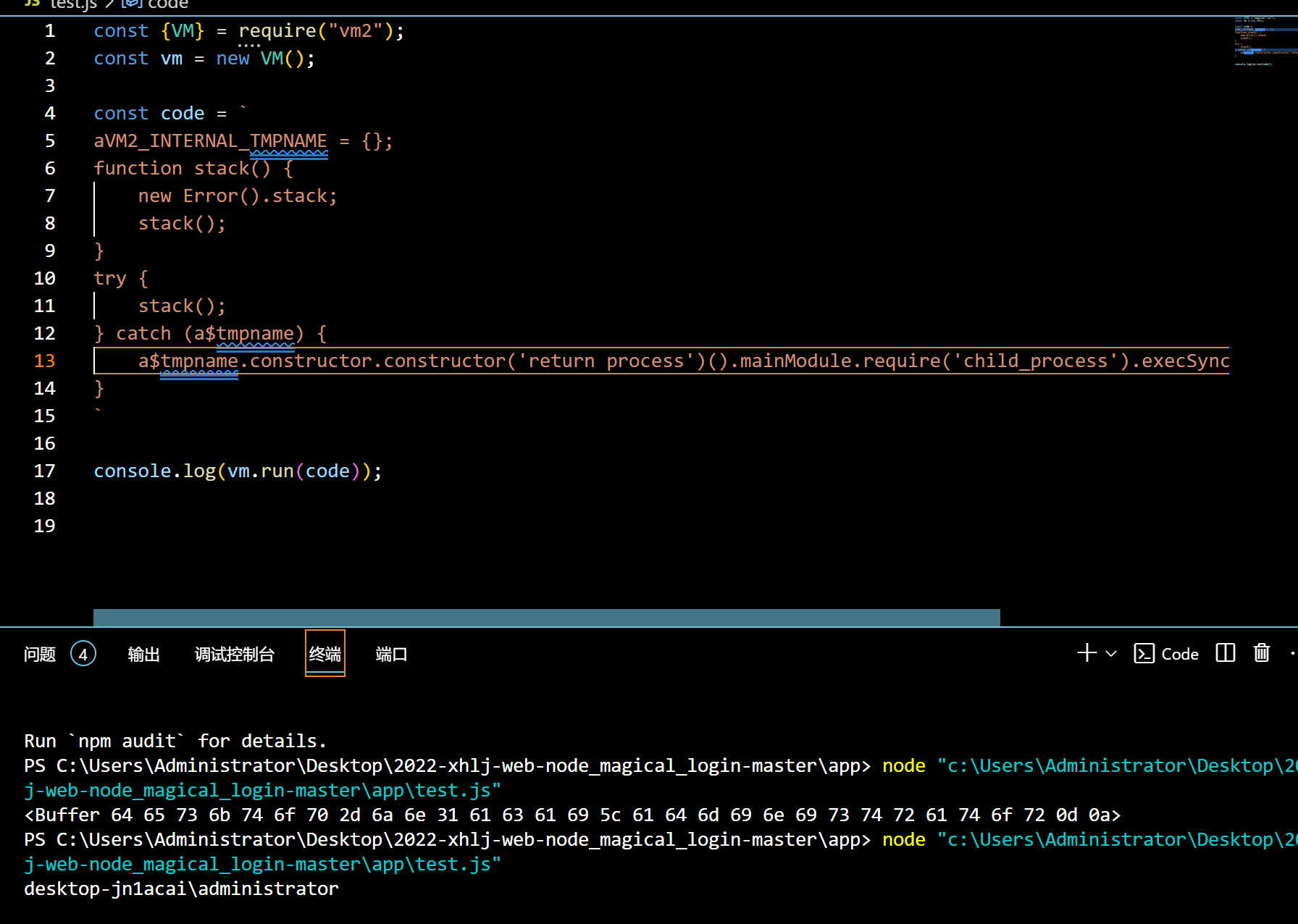Viewport: 1298px width, 924px height.
Task: Place cursor on require("vm2") text
Action: [x=316, y=31]
